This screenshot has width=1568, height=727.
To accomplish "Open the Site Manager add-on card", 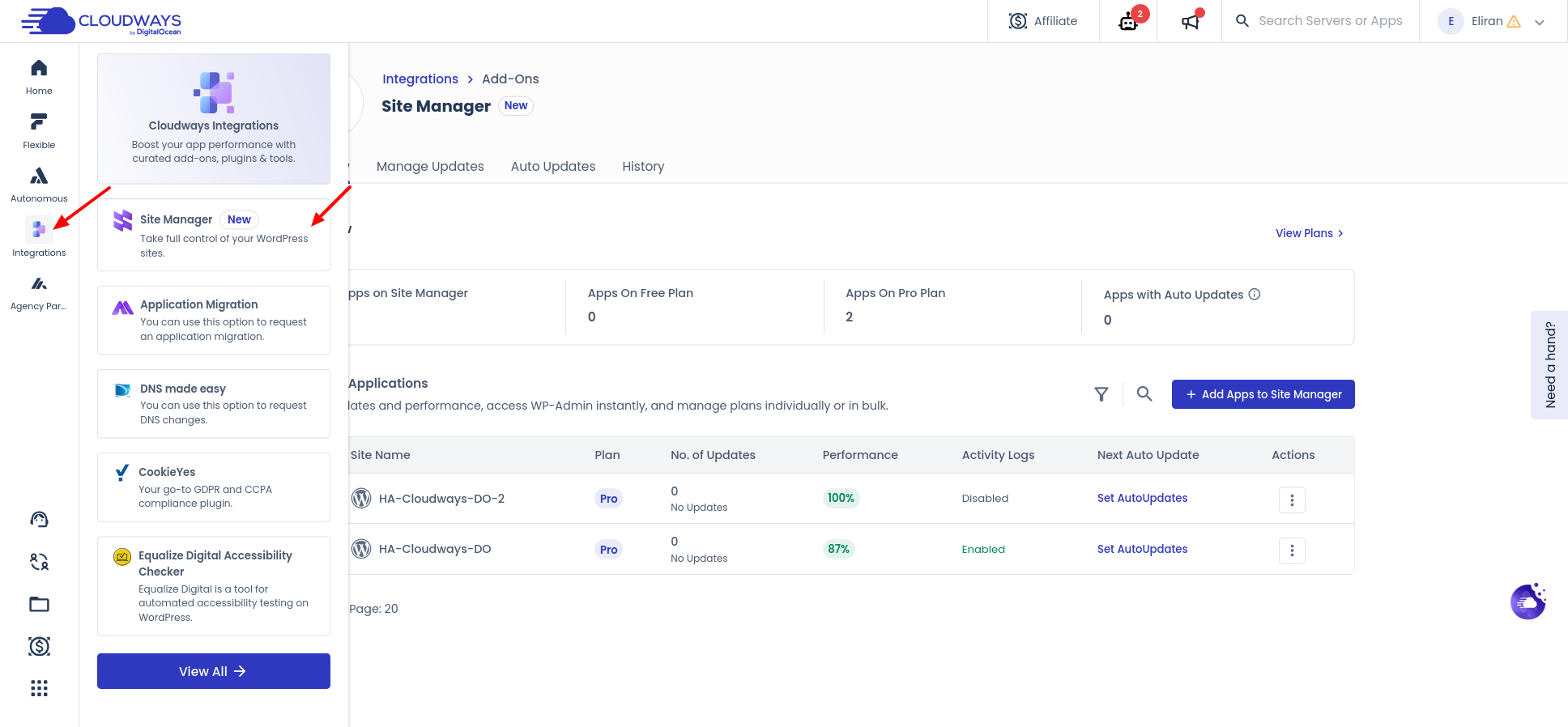I will (214, 235).
